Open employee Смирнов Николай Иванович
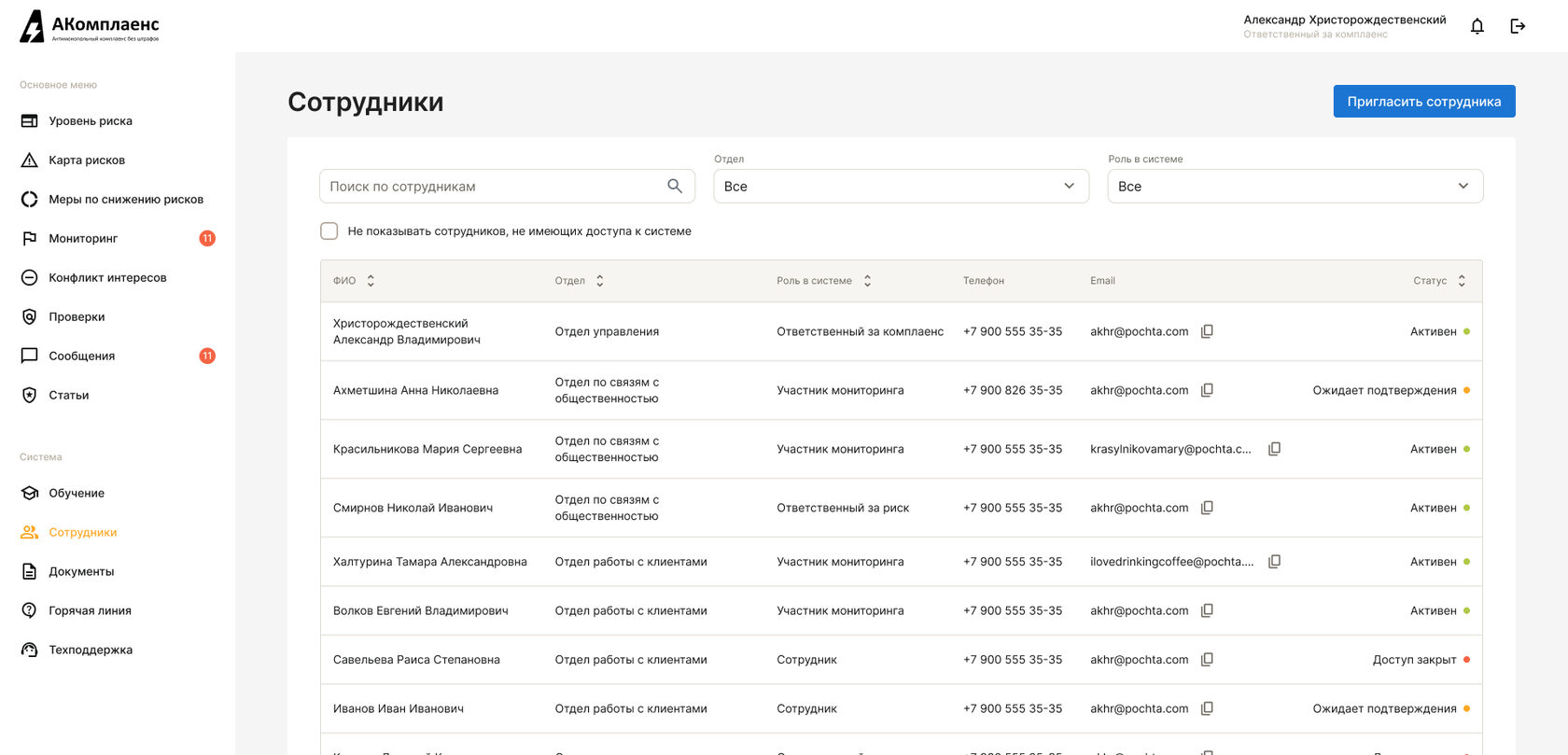The height and width of the screenshot is (755, 1568). click(x=413, y=508)
